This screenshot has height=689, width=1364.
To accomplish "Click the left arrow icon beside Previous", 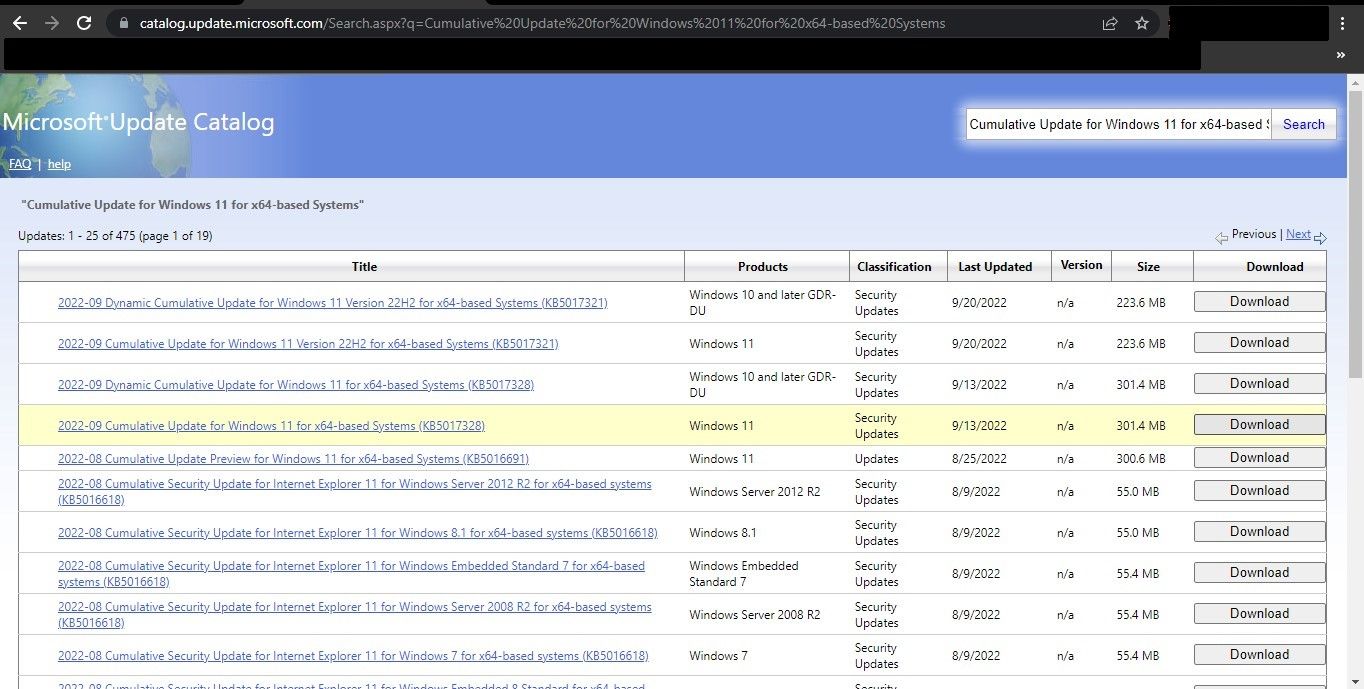I will 1221,238.
